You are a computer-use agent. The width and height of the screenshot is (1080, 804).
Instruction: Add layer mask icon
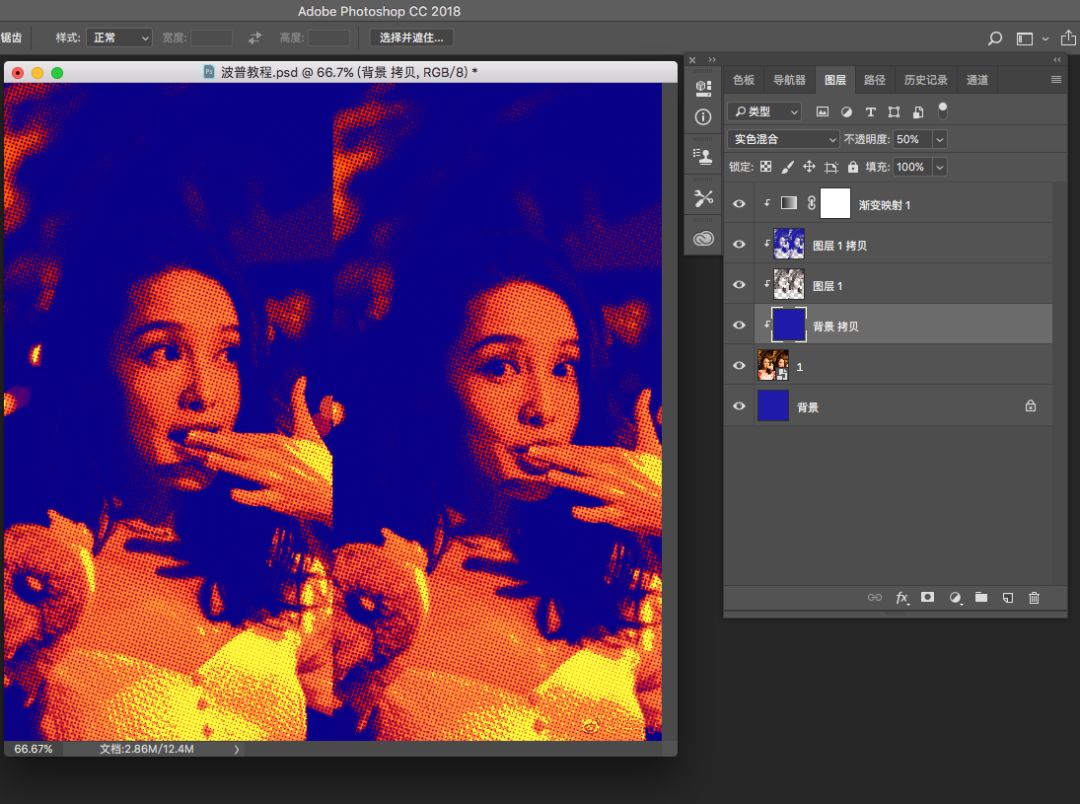(x=928, y=597)
